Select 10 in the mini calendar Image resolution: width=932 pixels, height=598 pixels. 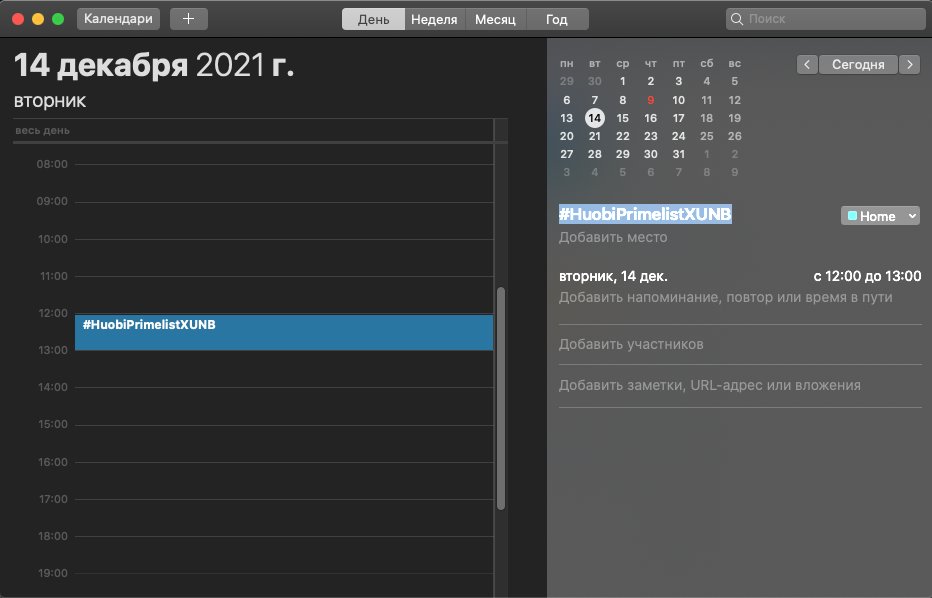679,100
